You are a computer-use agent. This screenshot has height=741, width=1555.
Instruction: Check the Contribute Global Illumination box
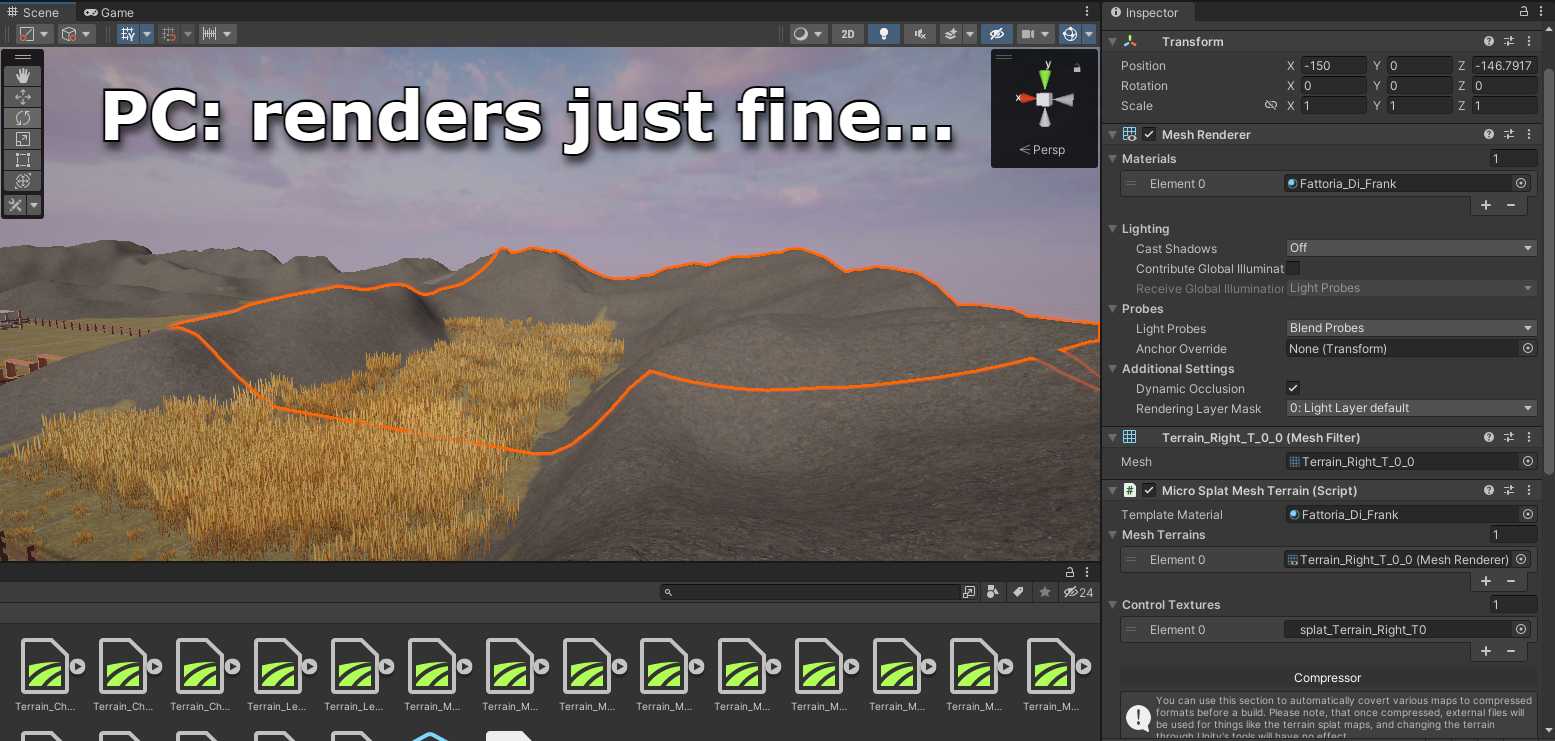tap(1292, 268)
